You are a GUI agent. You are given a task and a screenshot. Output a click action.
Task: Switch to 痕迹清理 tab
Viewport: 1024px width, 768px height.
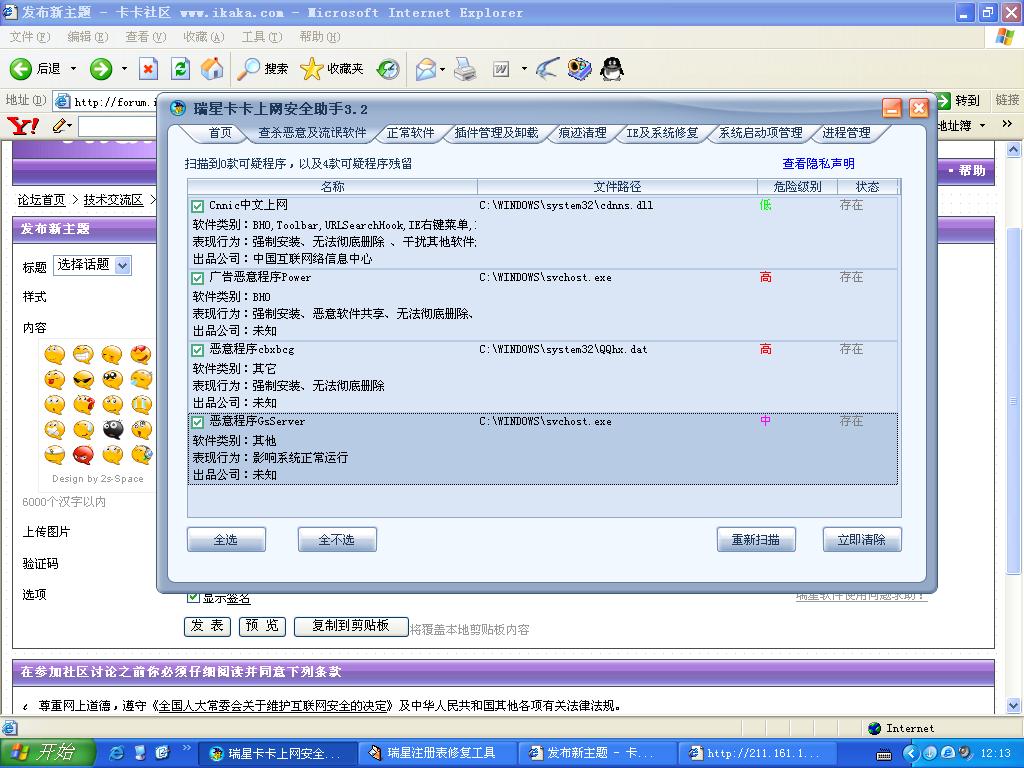point(583,133)
